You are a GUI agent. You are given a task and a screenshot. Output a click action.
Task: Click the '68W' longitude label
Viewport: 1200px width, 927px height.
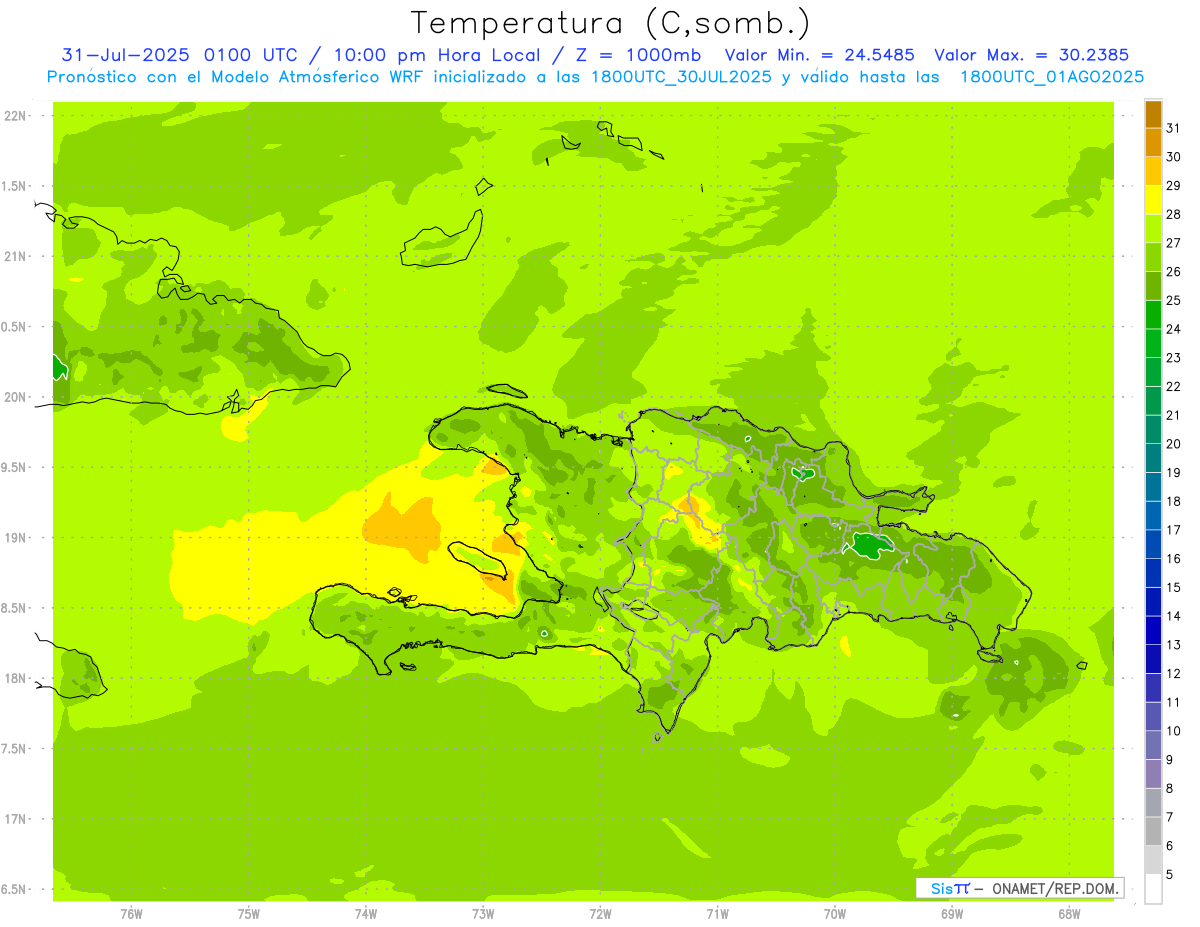[1069, 913]
